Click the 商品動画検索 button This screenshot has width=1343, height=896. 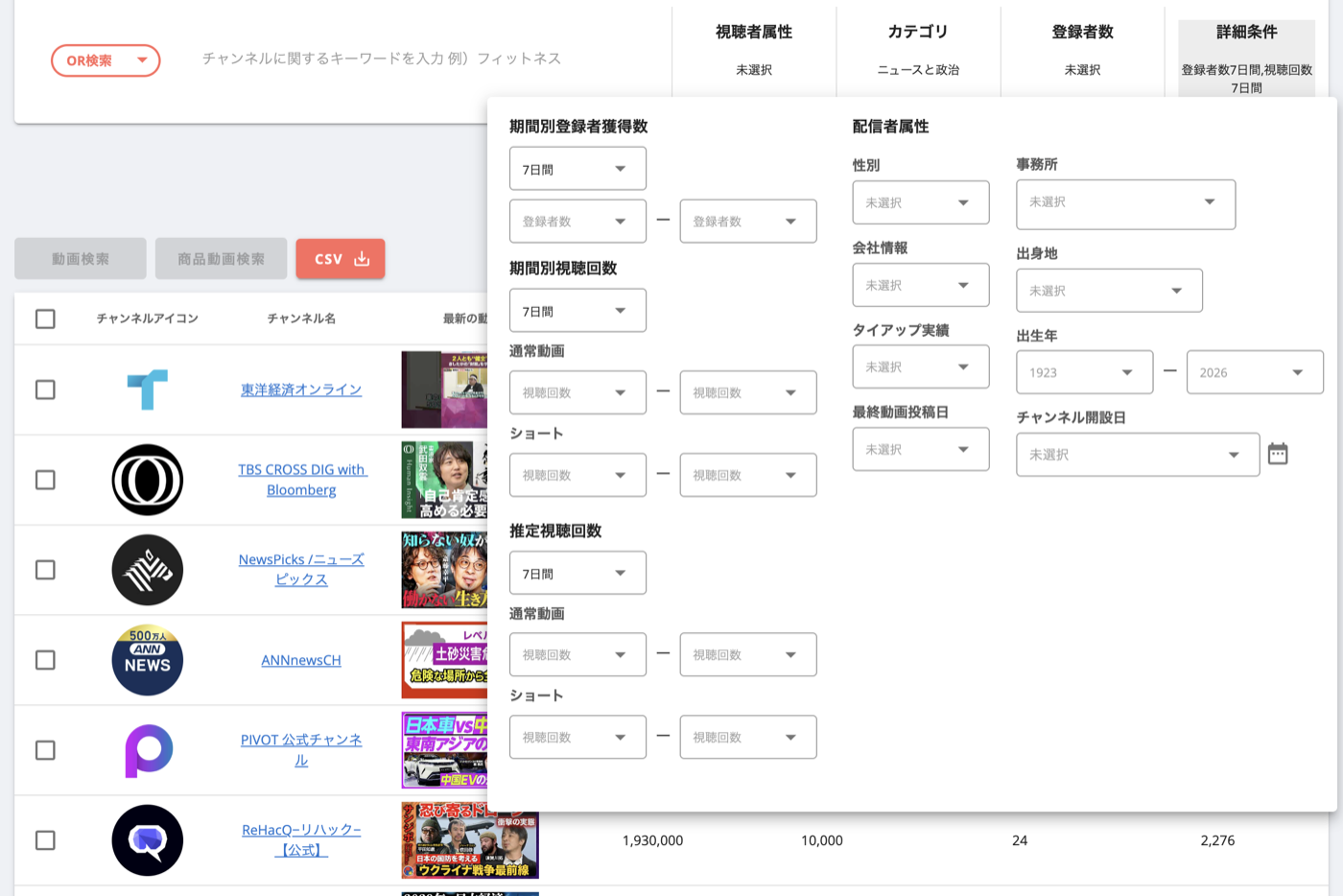click(221, 259)
